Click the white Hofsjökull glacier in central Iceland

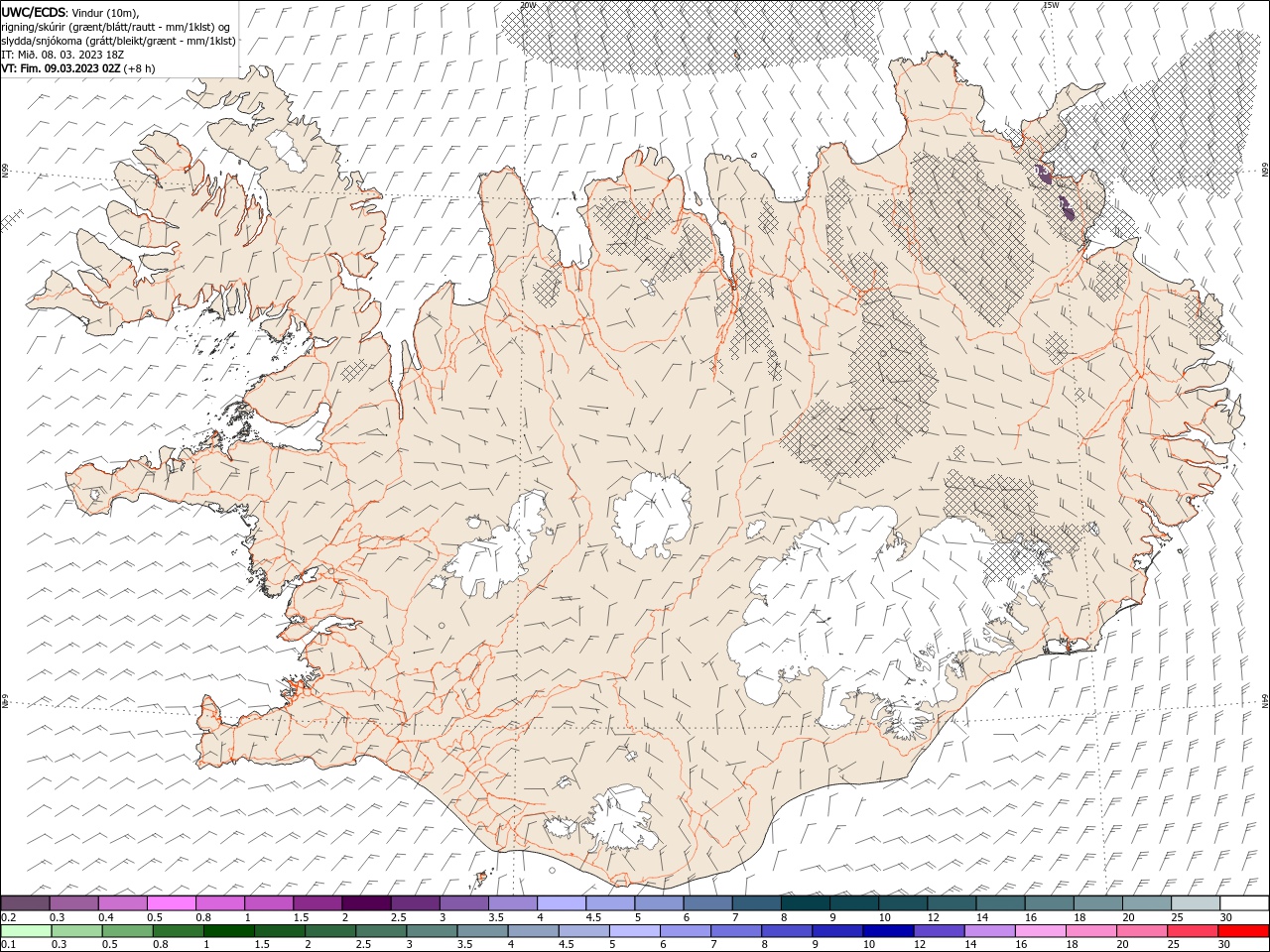652,514
